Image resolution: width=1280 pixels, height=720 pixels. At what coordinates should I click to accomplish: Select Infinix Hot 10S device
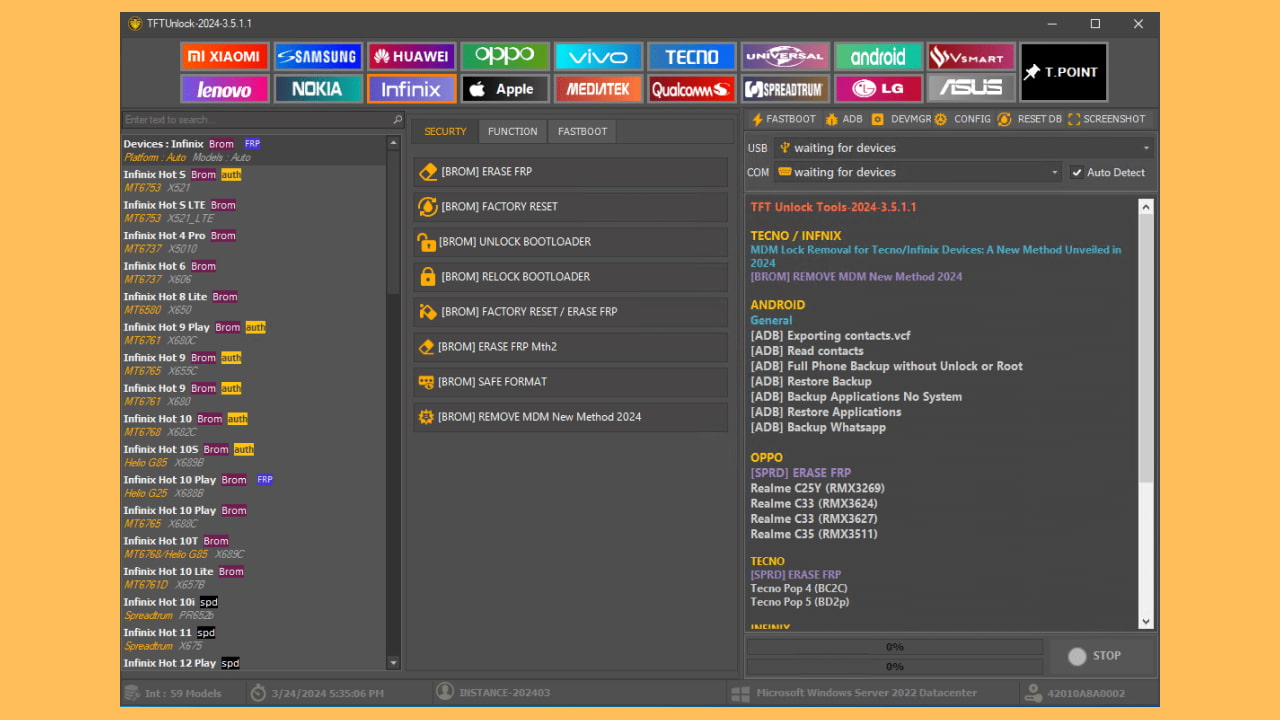pyautogui.click(x=254, y=455)
